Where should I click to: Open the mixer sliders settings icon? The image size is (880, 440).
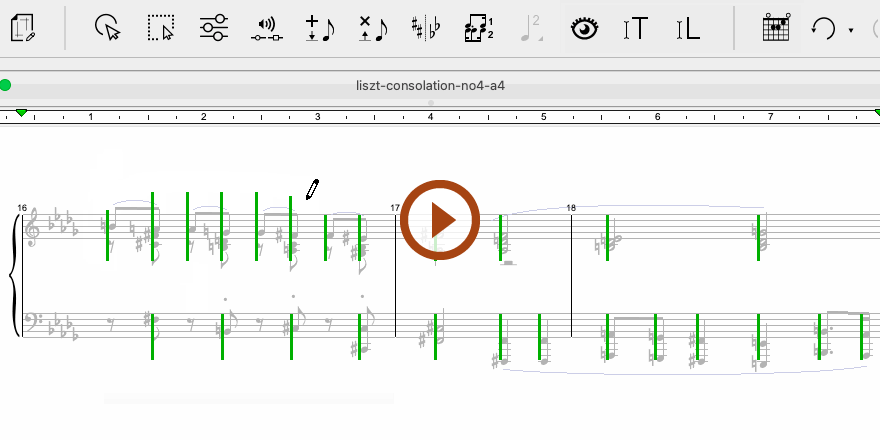coord(214,28)
